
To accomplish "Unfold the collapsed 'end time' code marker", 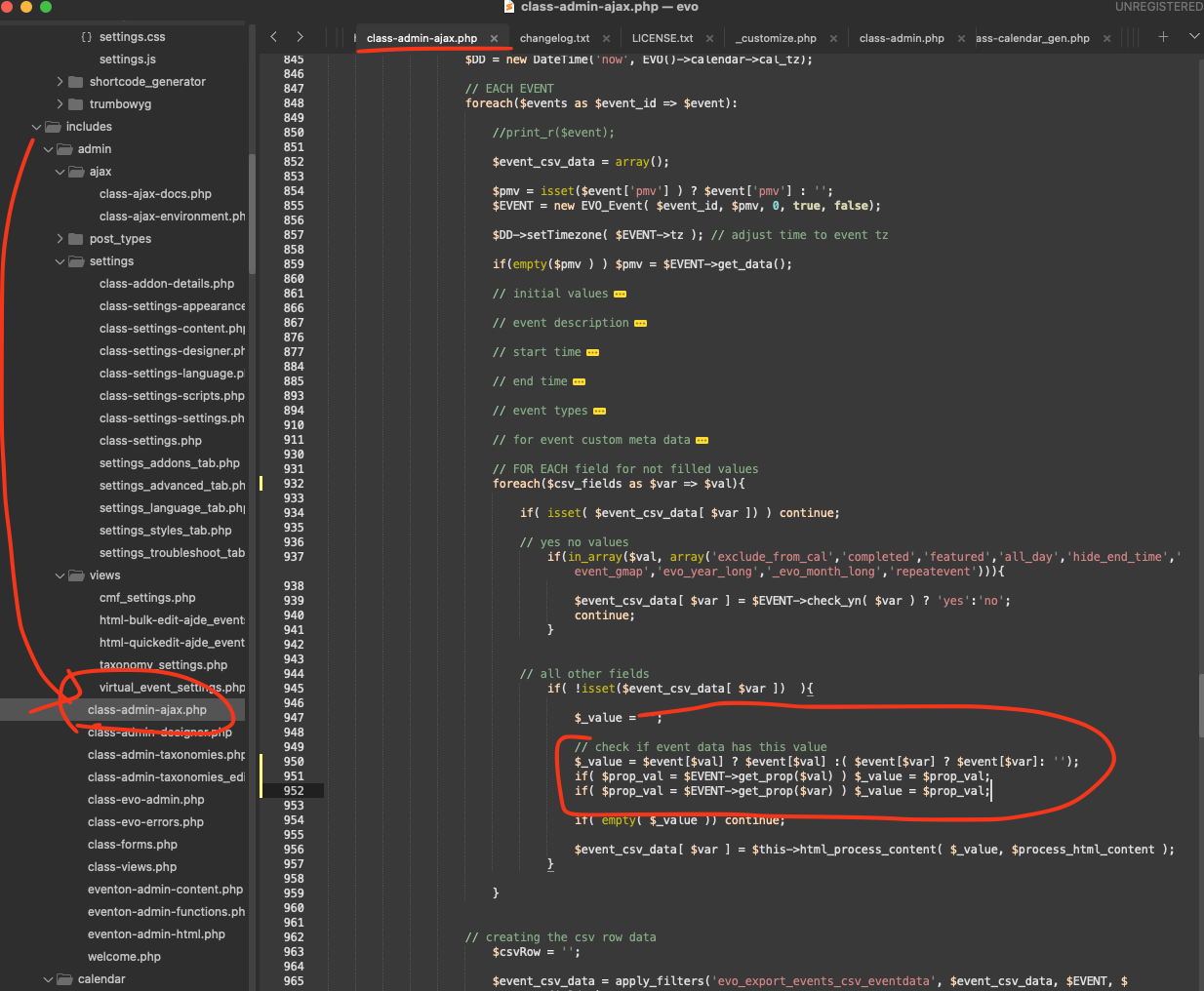I will [579, 382].
